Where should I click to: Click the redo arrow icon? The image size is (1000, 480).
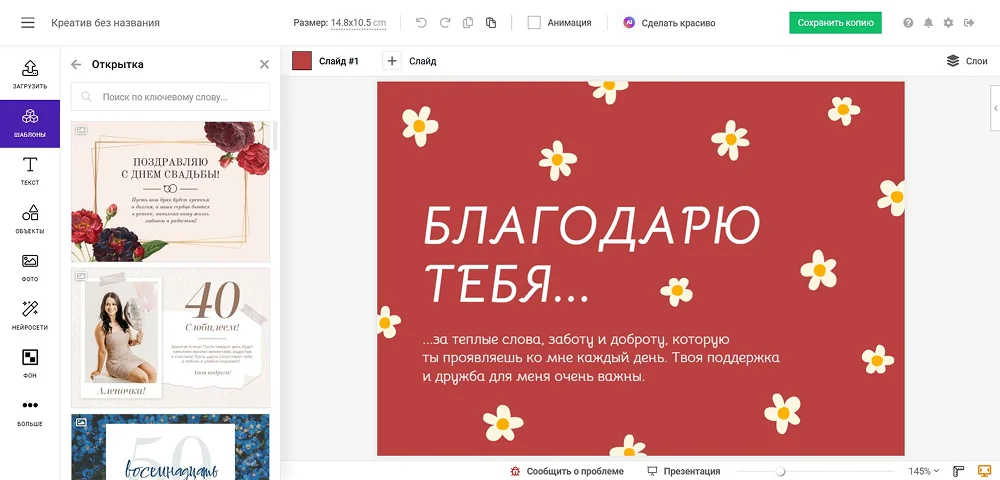[444, 23]
